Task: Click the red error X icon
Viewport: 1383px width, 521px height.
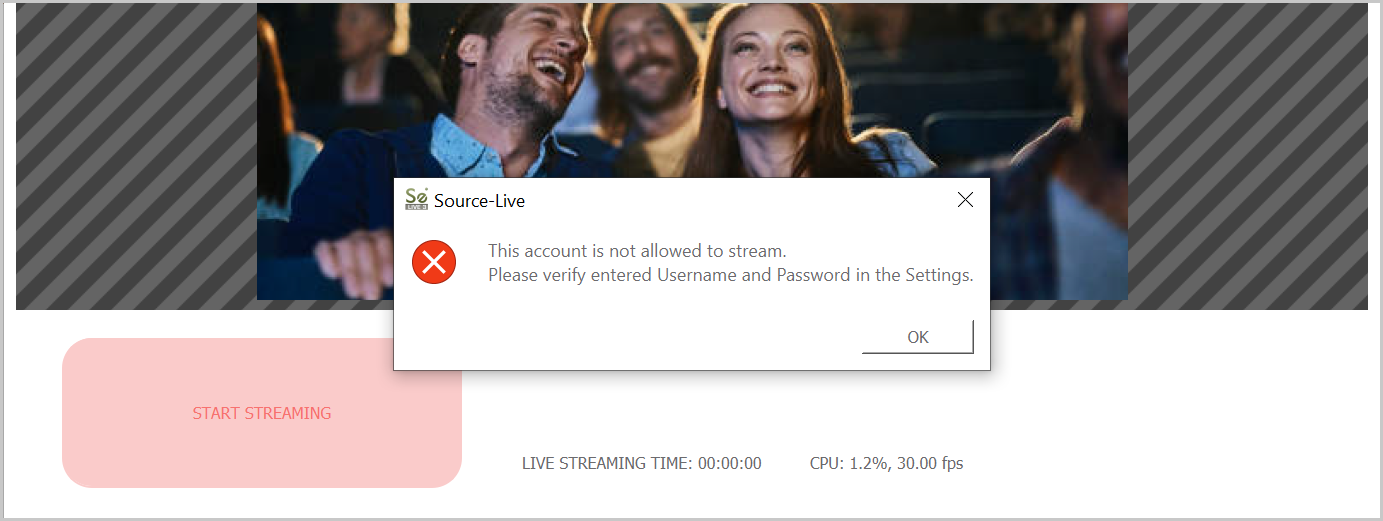Action: (x=434, y=263)
